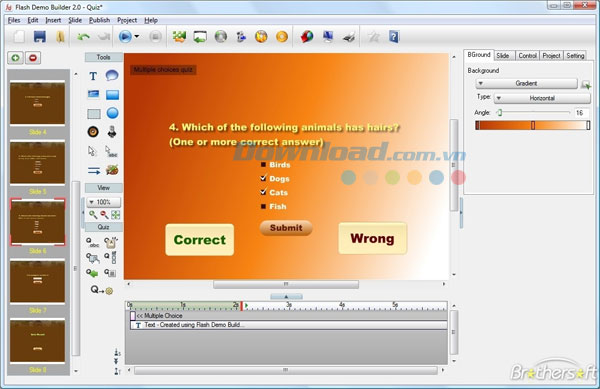The width and height of the screenshot is (600, 389).
Task: Toggle the Birds checkbox
Action: [x=263, y=164]
